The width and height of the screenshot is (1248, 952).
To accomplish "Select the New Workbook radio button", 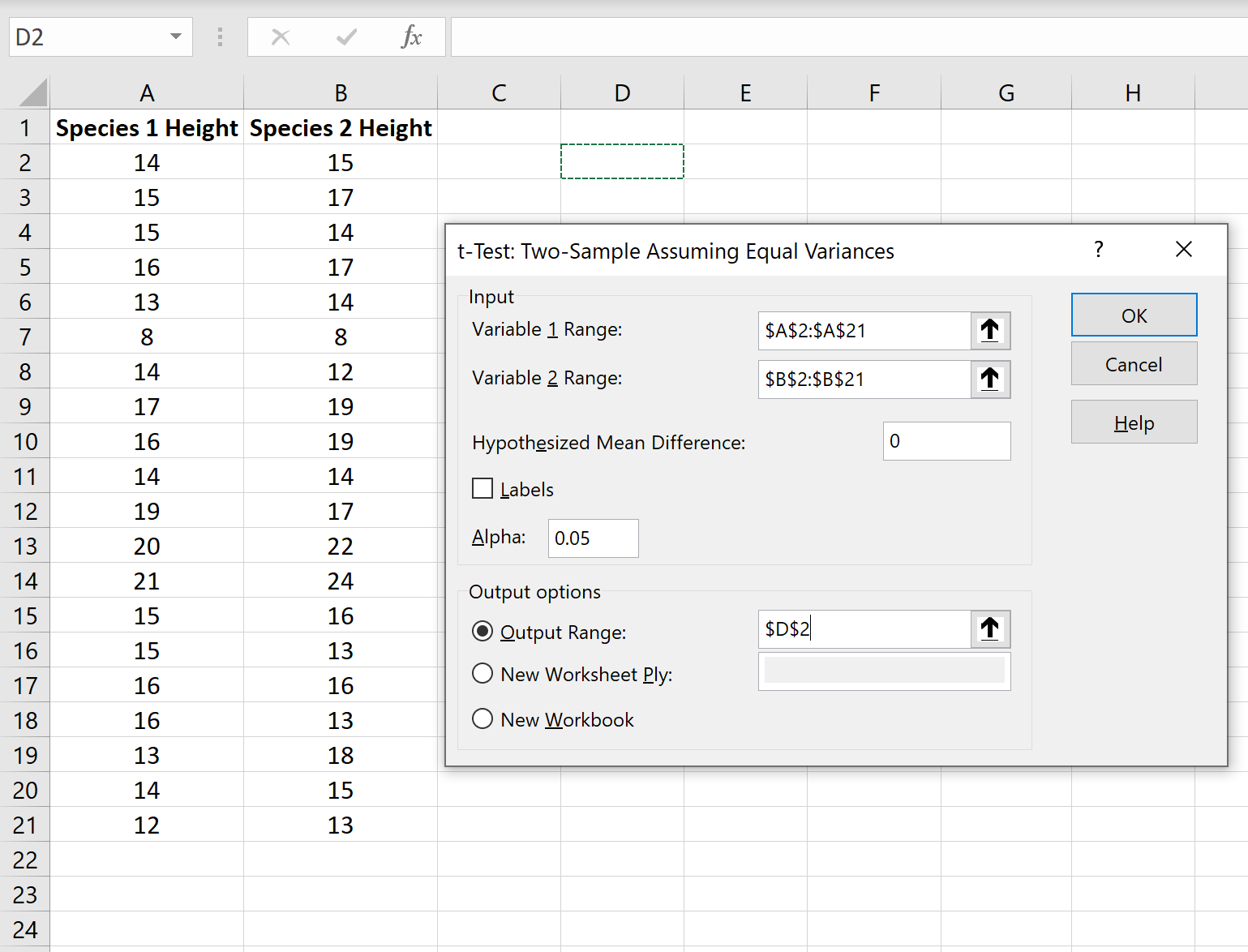I will (482, 718).
